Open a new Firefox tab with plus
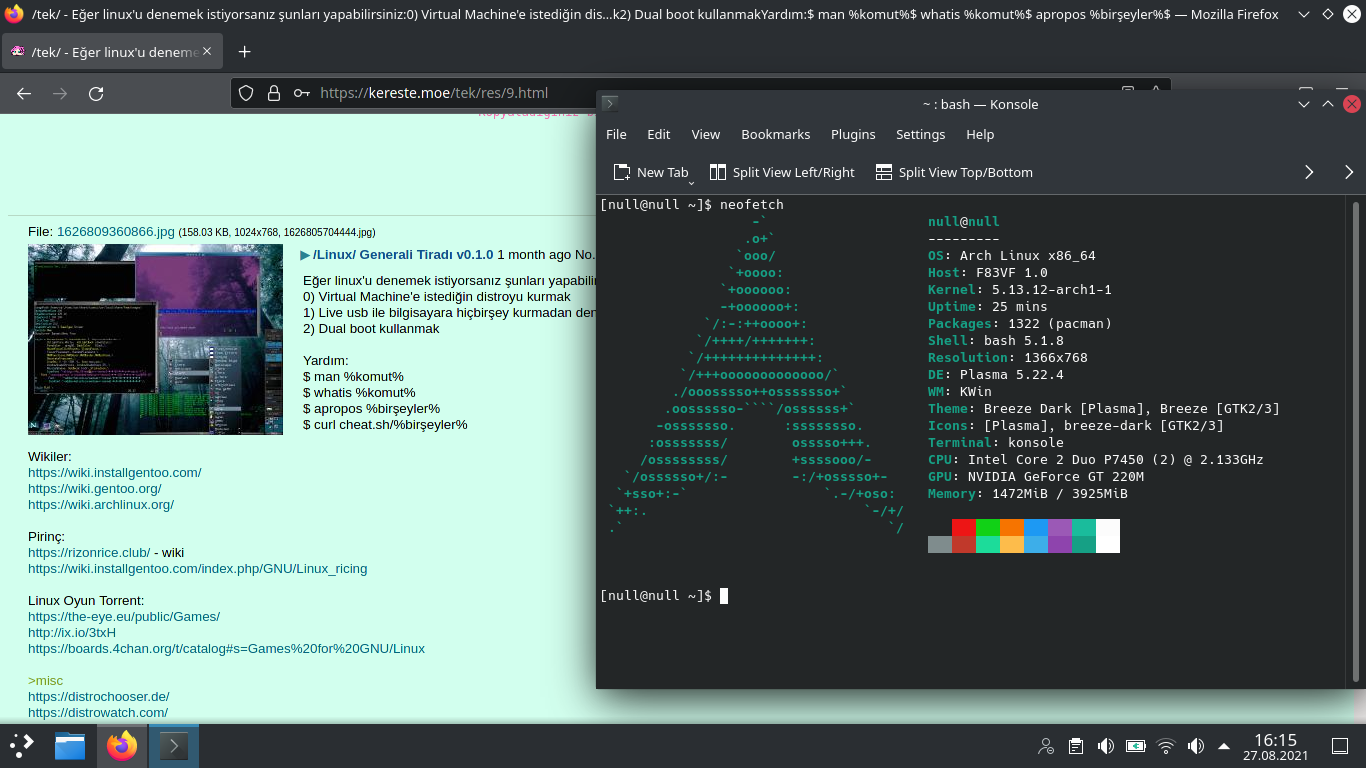Screen dimensions: 1366x768 tap(244, 52)
